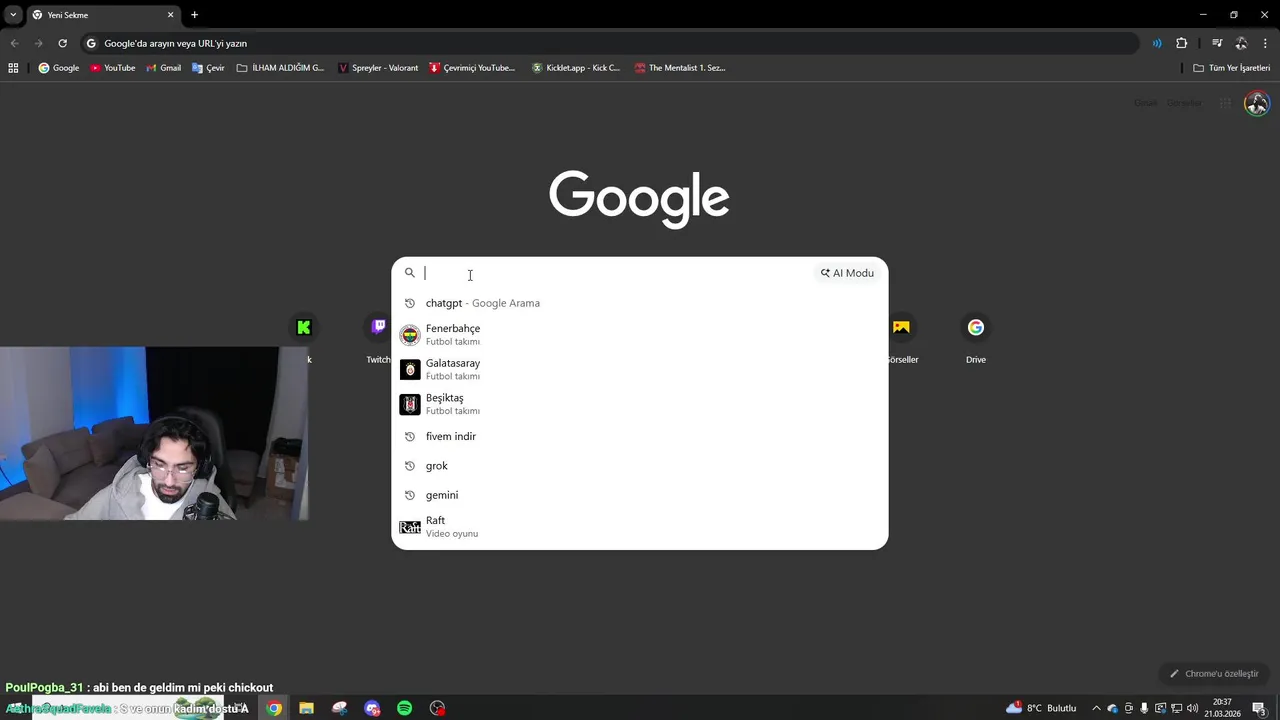The image size is (1280, 720).
Task: Open the Görseller link at top right
Action: tap(1184, 103)
